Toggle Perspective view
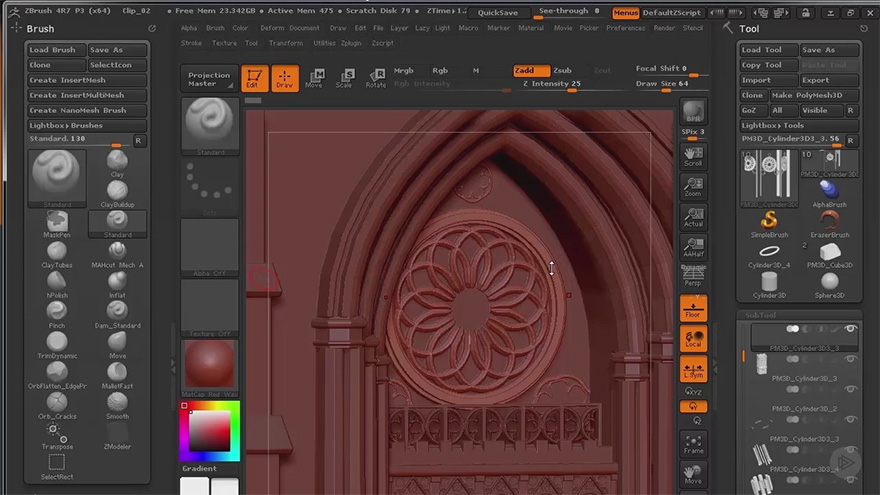The width and height of the screenshot is (880, 495). [x=693, y=277]
